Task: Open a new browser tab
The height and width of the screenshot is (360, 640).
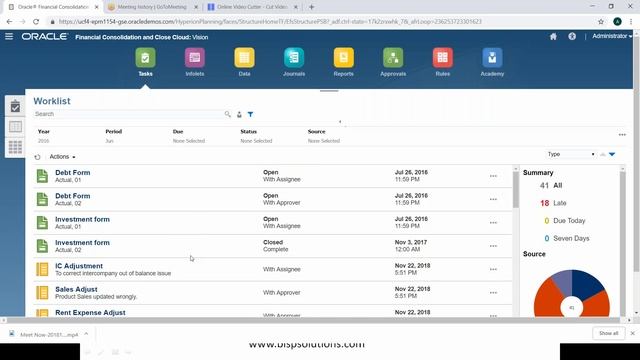Action: (x=311, y=7)
